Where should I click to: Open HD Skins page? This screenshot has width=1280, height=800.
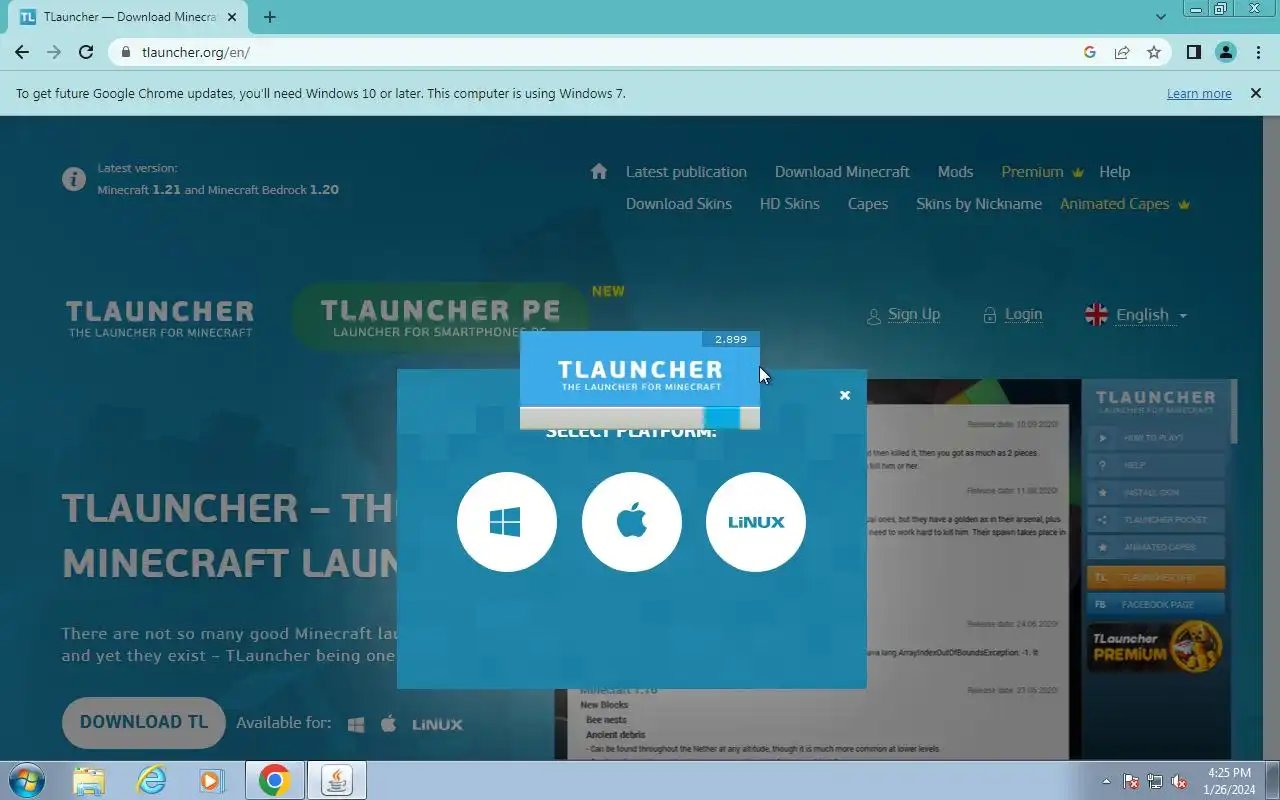[x=789, y=204]
